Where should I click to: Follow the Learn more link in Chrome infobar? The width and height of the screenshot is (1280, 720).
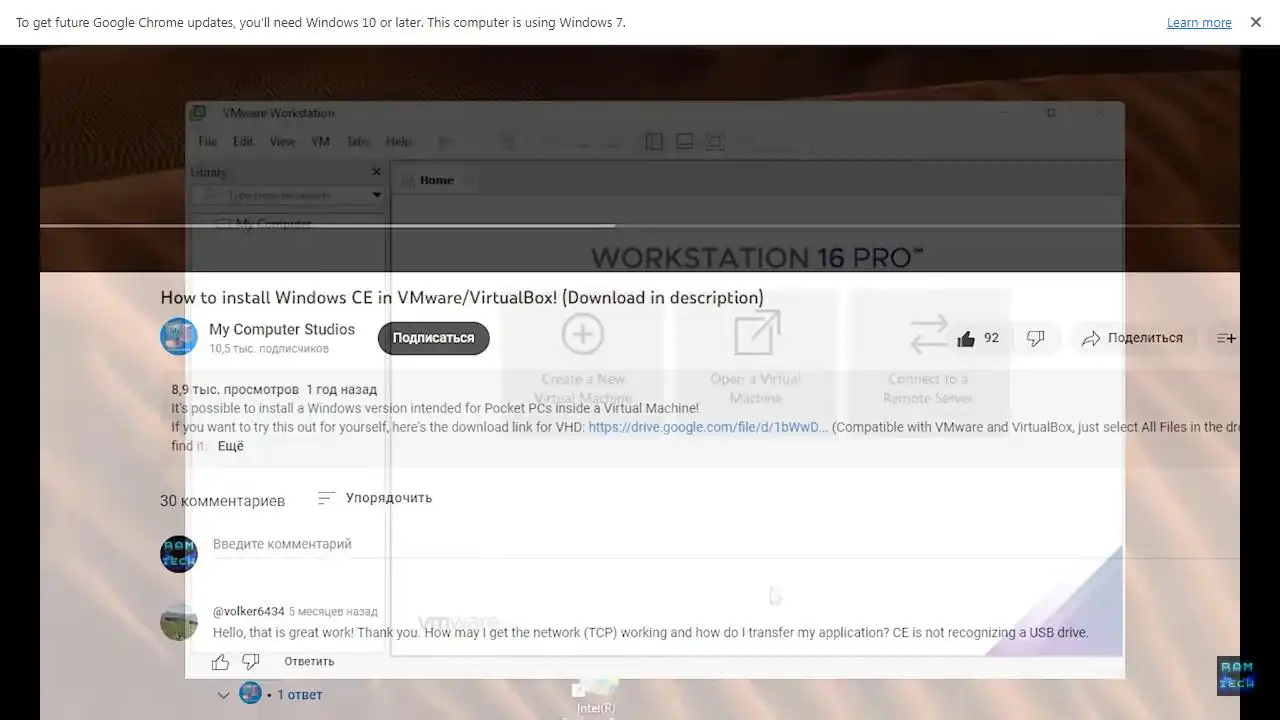(1199, 22)
